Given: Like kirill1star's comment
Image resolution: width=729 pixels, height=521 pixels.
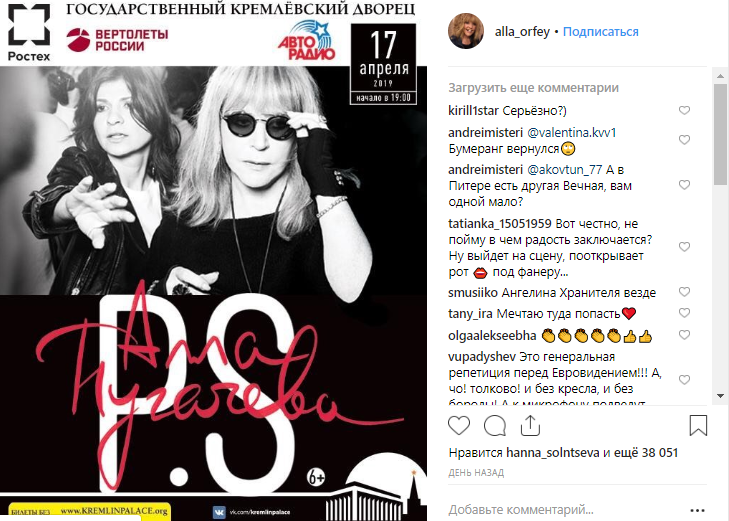Looking at the screenshot, I should [x=684, y=110].
